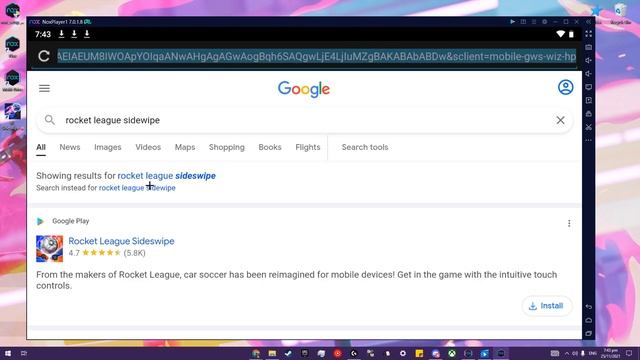
Task: Click the highlighted URL address bar
Action: 316,56
